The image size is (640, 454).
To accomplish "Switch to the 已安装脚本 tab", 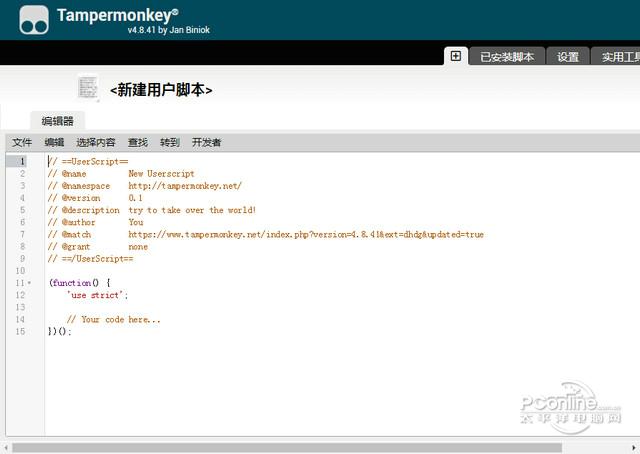I will point(507,57).
